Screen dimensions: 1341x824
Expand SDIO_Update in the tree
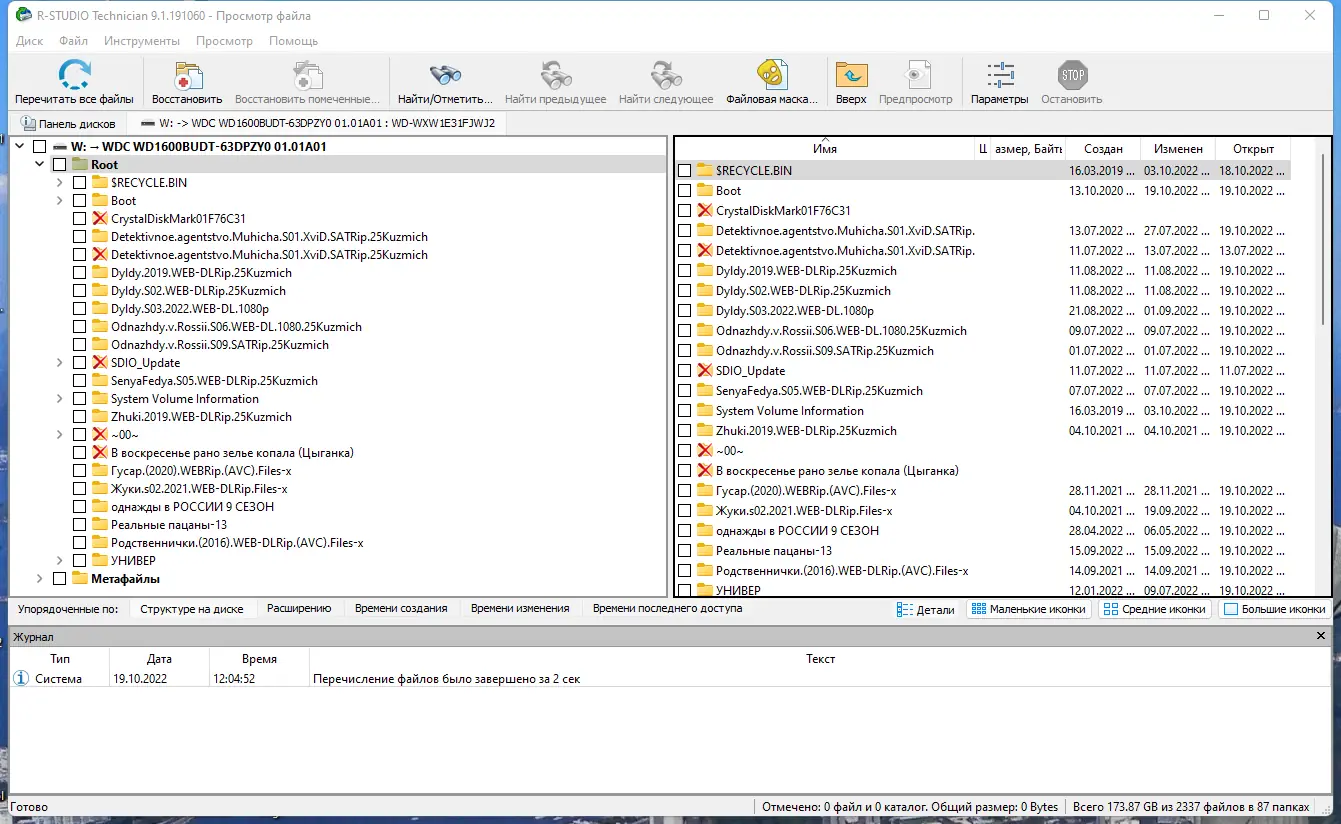click(x=60, y=363)
